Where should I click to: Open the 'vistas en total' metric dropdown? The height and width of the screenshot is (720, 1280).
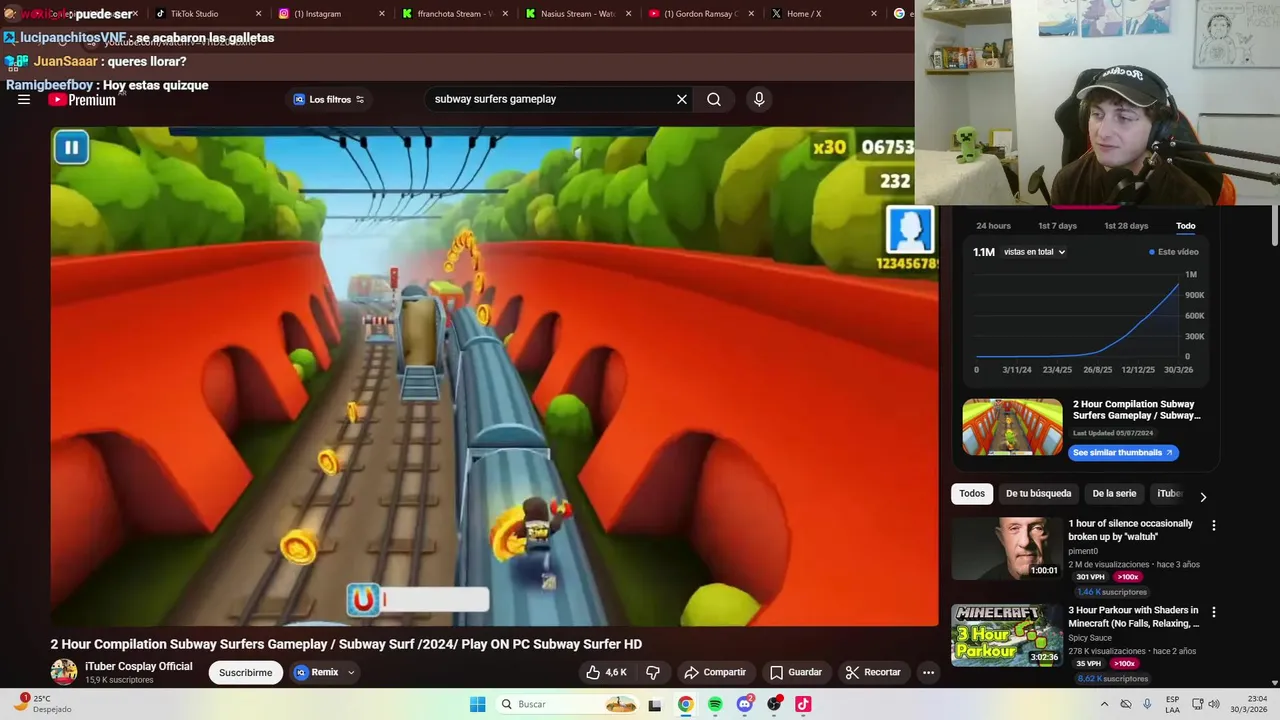pos(1034,252)
